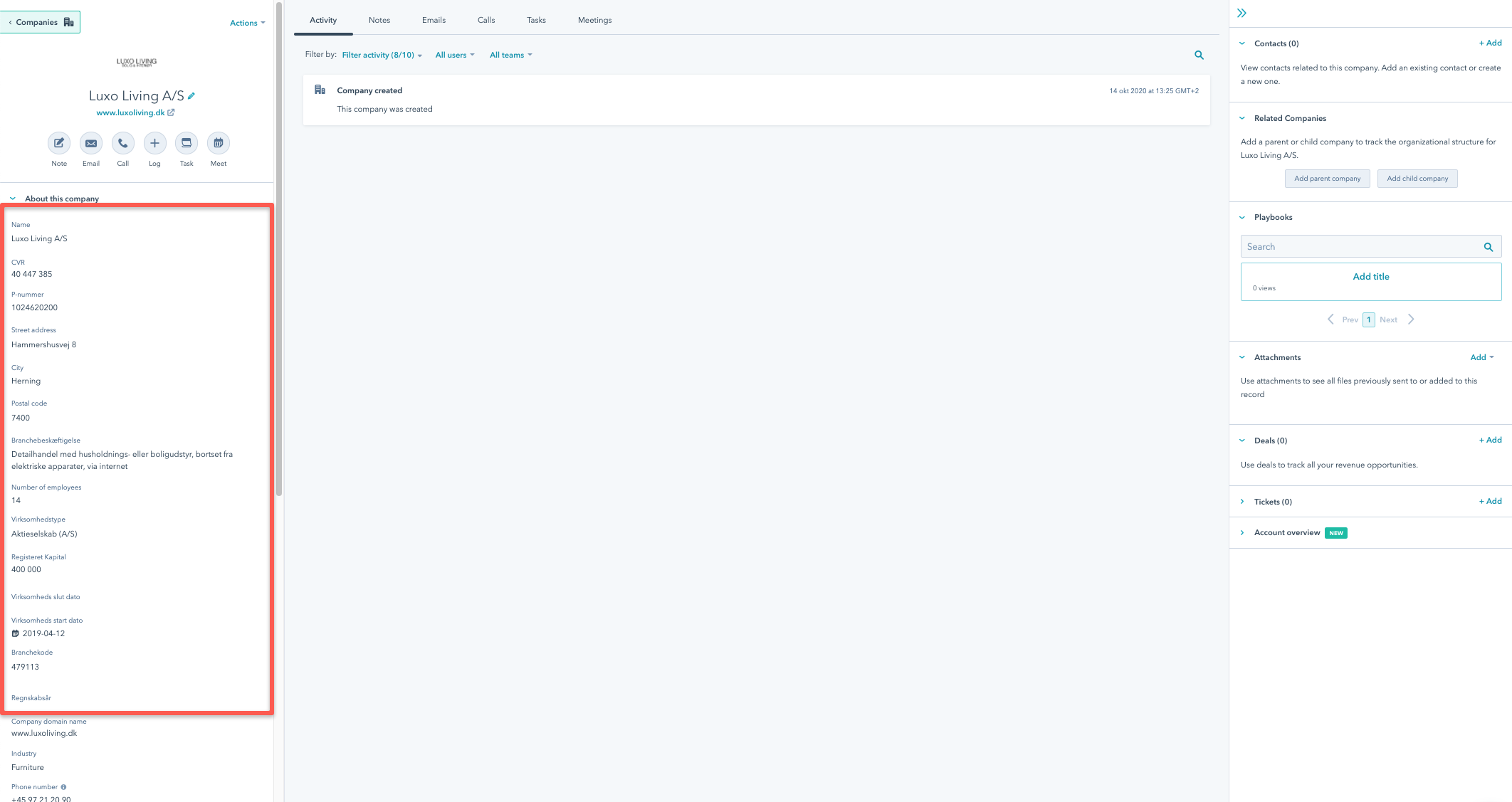Viewport: 1512px width, 802px height.
Task: Open the www.luxoliving.dk website link
Action: point(130,112)
